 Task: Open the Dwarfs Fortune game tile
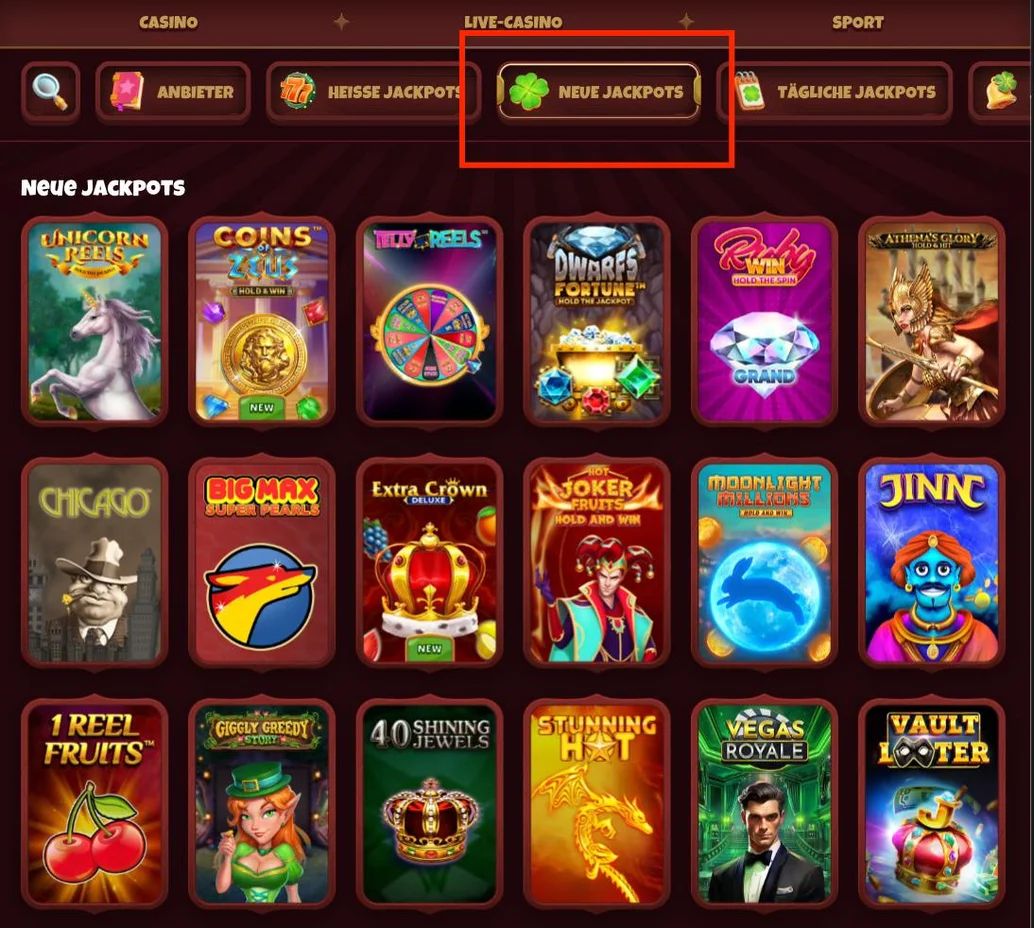pos(597,321)
